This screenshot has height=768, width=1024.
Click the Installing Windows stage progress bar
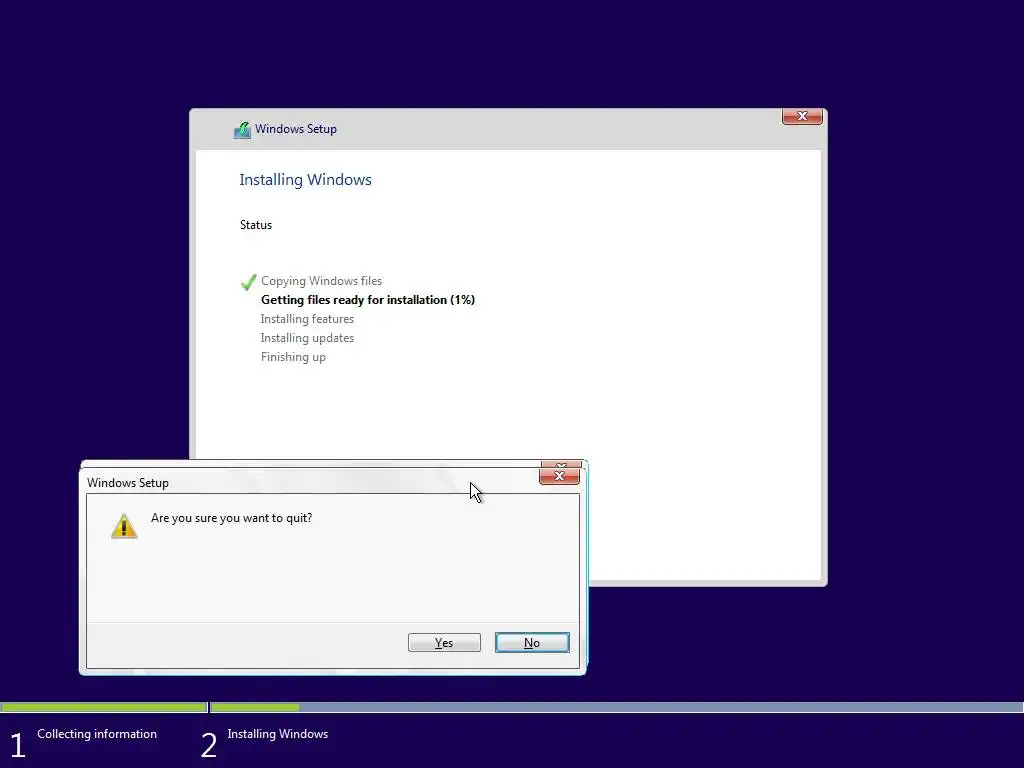coord(616,707)
